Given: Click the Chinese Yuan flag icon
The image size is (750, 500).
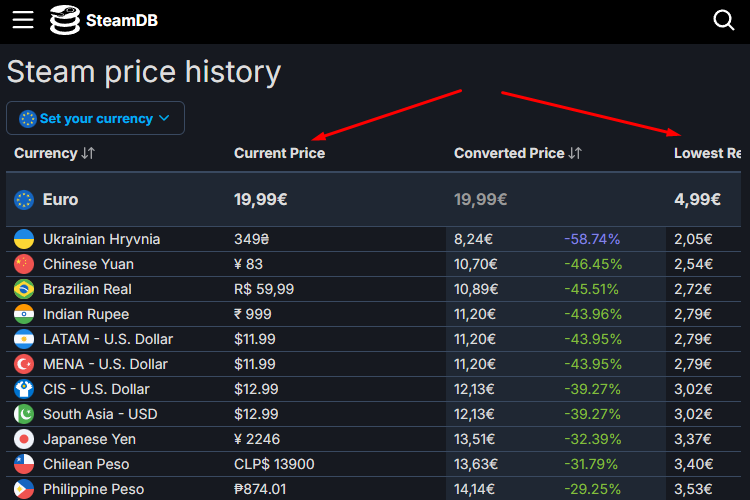Looking at the screenshot, I should coord(24,264).
